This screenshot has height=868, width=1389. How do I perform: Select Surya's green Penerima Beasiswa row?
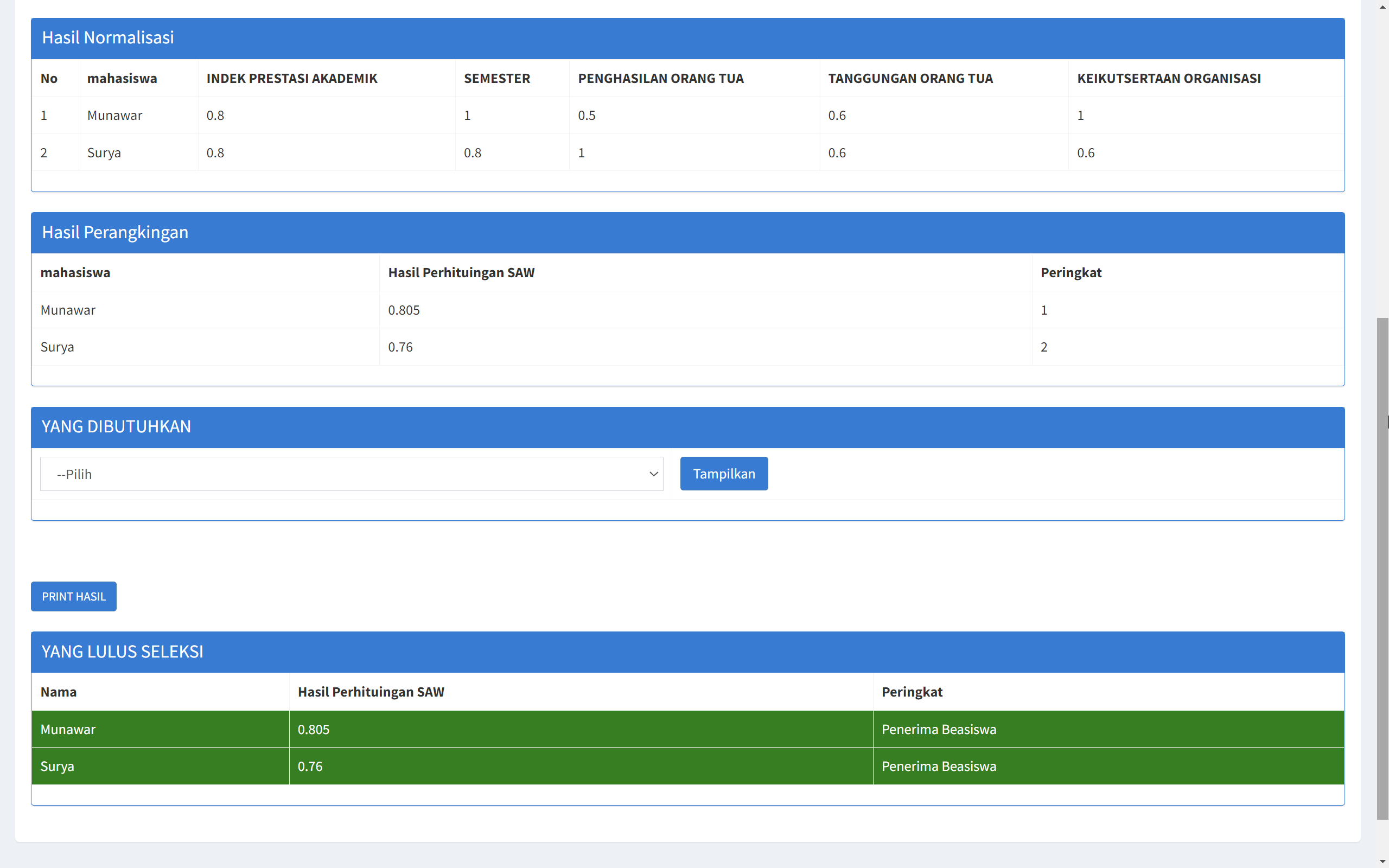click(402, 766)
